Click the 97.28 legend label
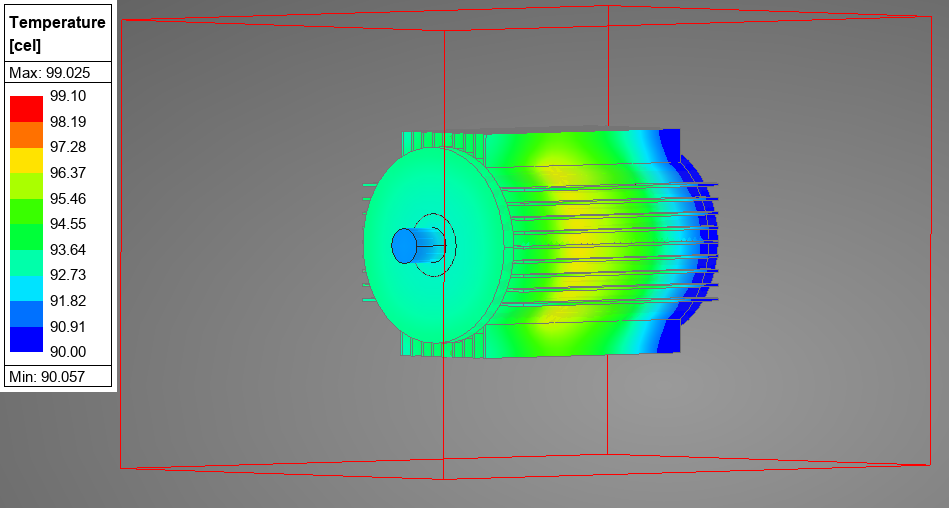The image size is (949, 508). tap(68, 147)
